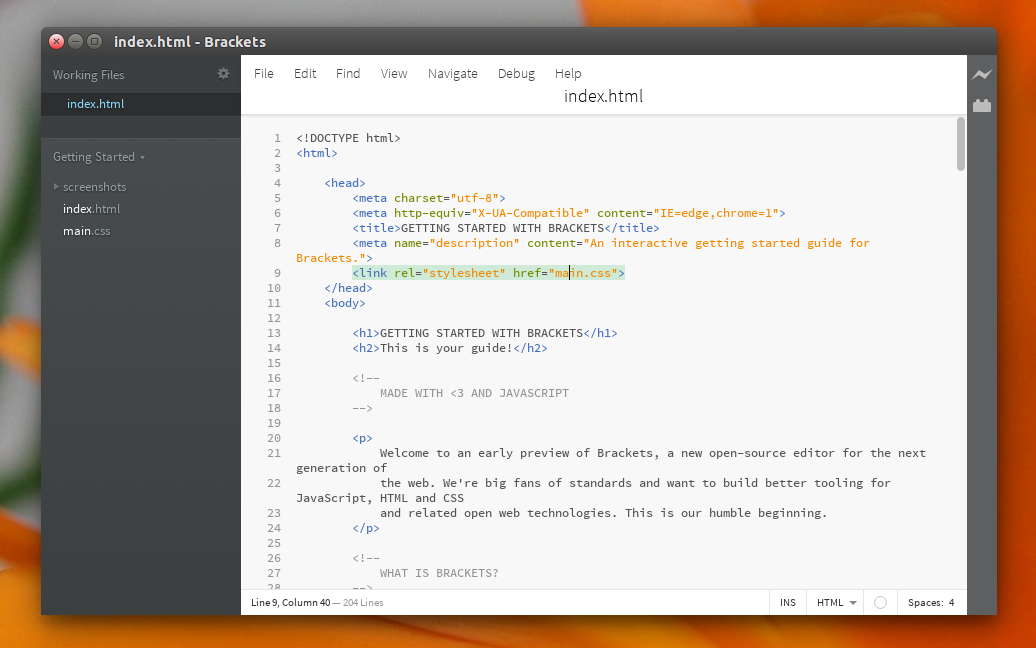Image resolution: width=1036 pixels, height=648 pixels.
Task: Open the Navigate menu
Action: coord(452,73)
